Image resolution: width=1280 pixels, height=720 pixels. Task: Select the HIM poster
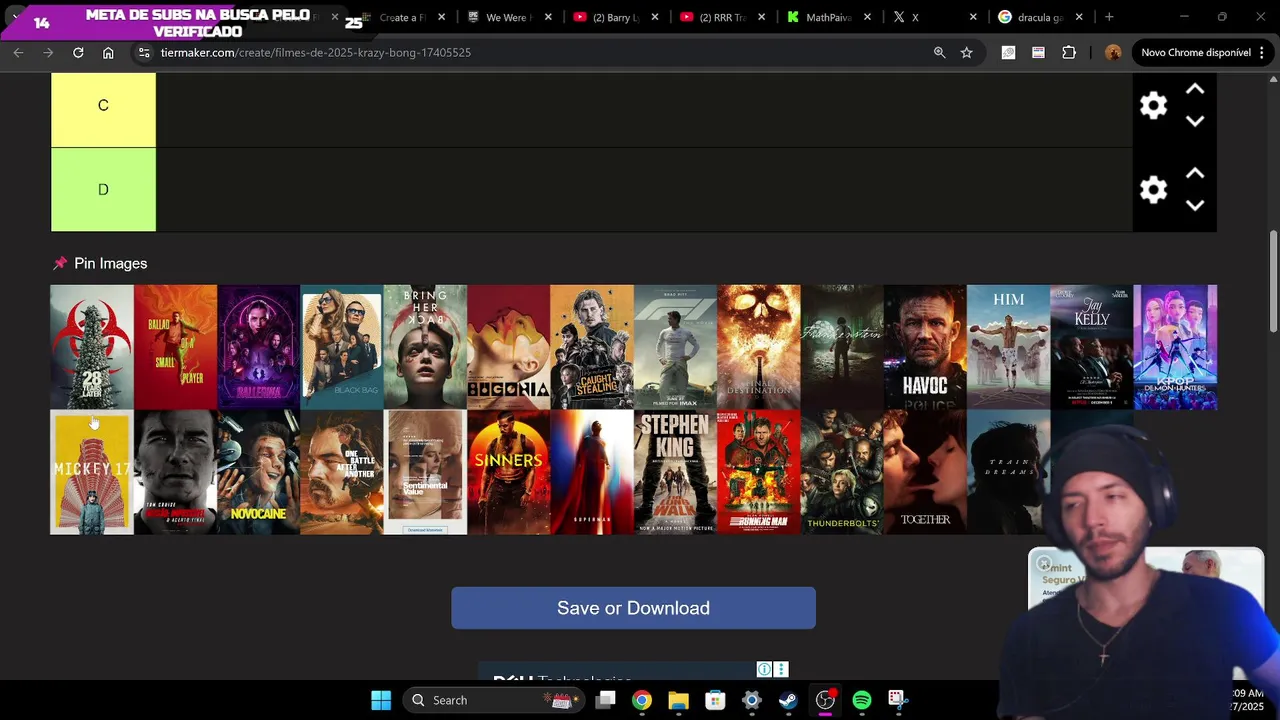pos(1008,347)
